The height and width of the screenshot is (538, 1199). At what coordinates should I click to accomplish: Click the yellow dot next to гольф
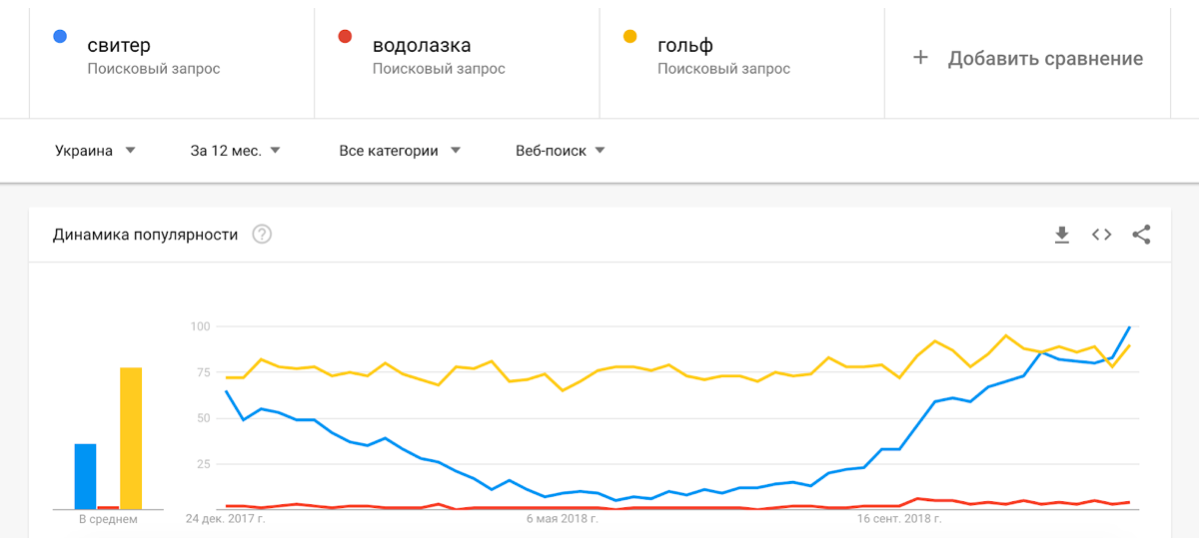[x=630, y=37]
